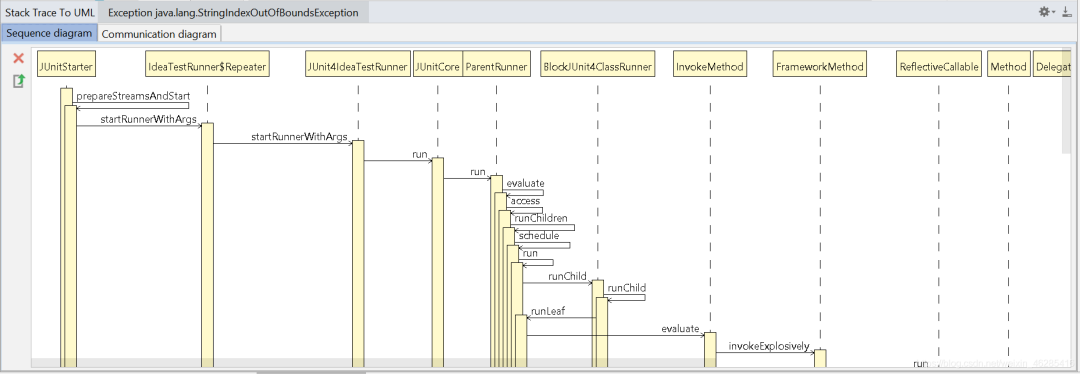Viewport: 1080px width, 374px height.
Task: Click the BlockJUnit4ClassRunner participant box
Action: [x=597, y=67]
